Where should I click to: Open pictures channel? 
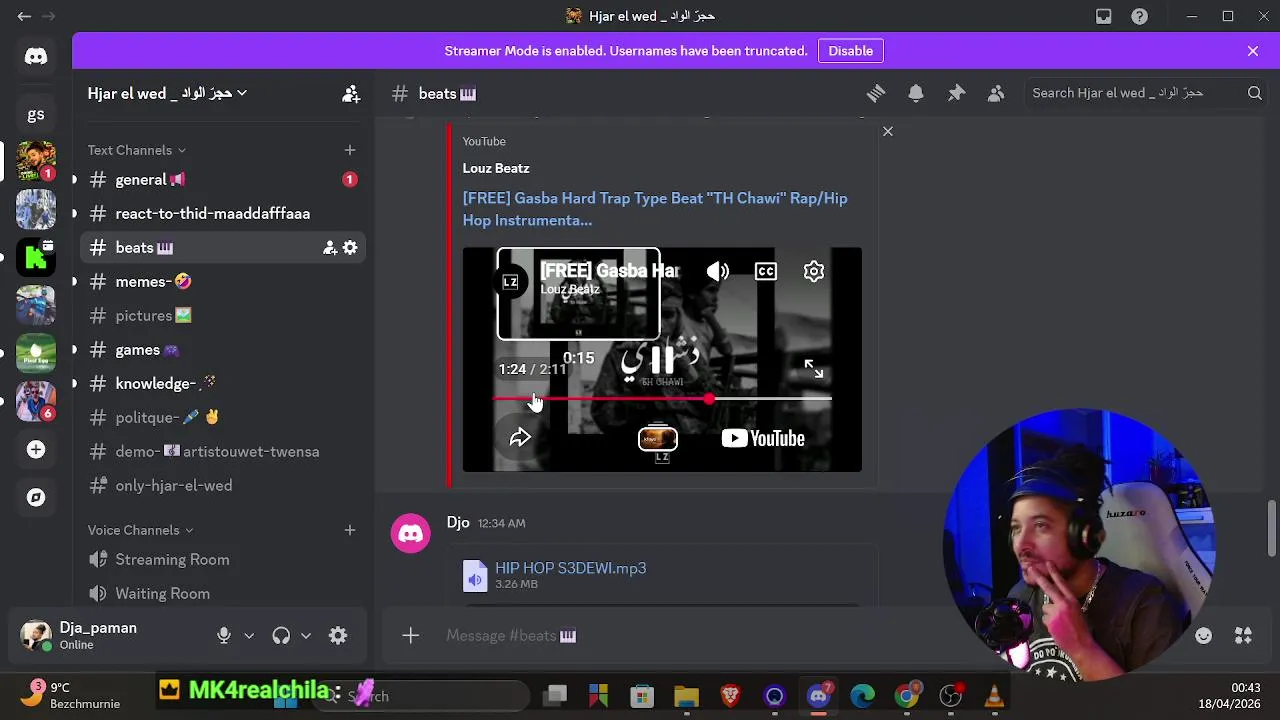click(222, 316)
